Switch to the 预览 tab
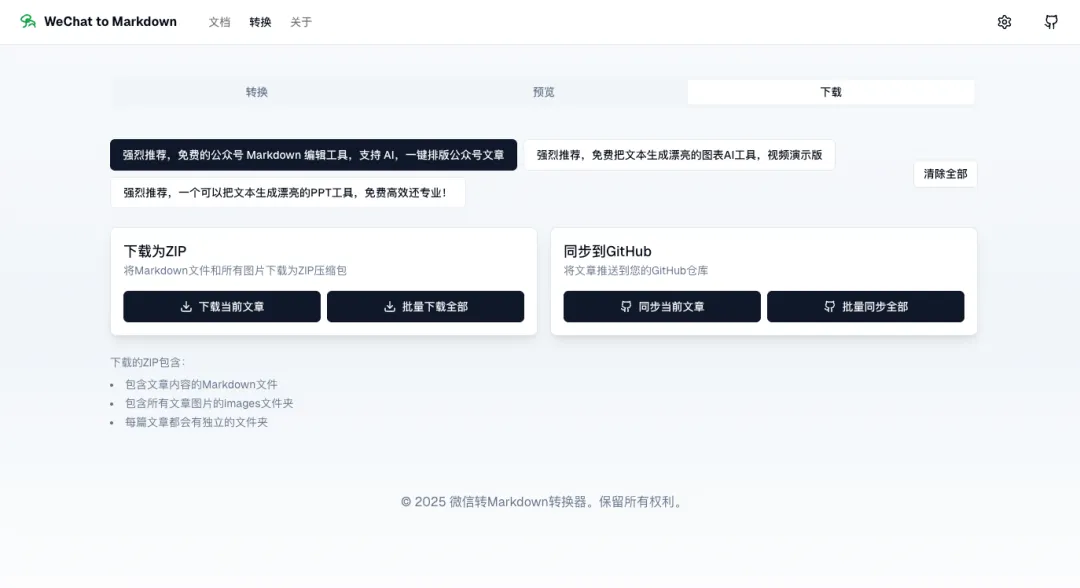1080x588 pixels. (543, 92)
